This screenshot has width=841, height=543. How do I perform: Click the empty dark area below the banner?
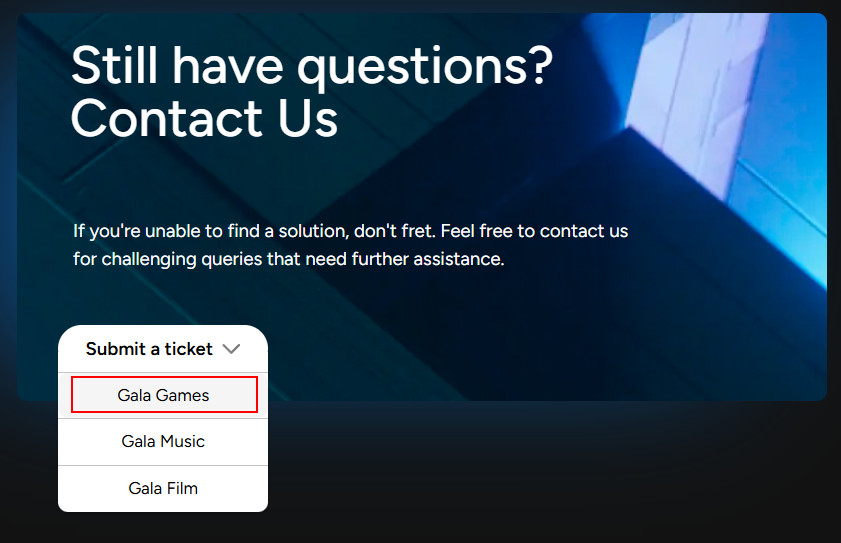tap(536, 472)
